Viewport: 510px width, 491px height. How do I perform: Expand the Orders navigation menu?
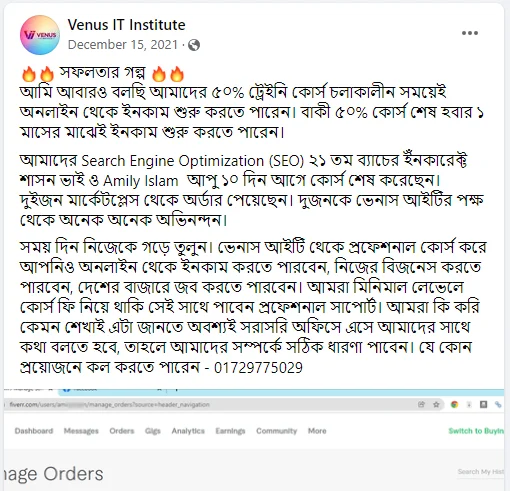(122, 431)
